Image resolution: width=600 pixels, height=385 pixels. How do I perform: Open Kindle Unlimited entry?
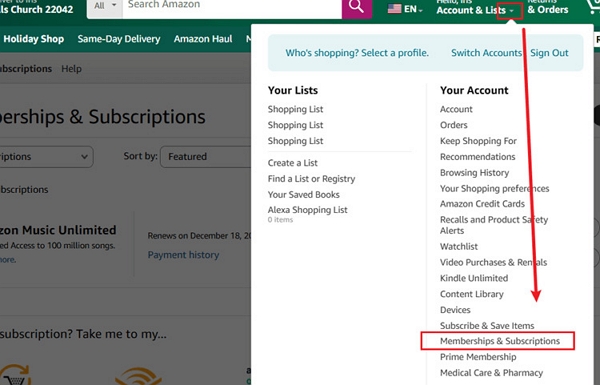point(474,278)
